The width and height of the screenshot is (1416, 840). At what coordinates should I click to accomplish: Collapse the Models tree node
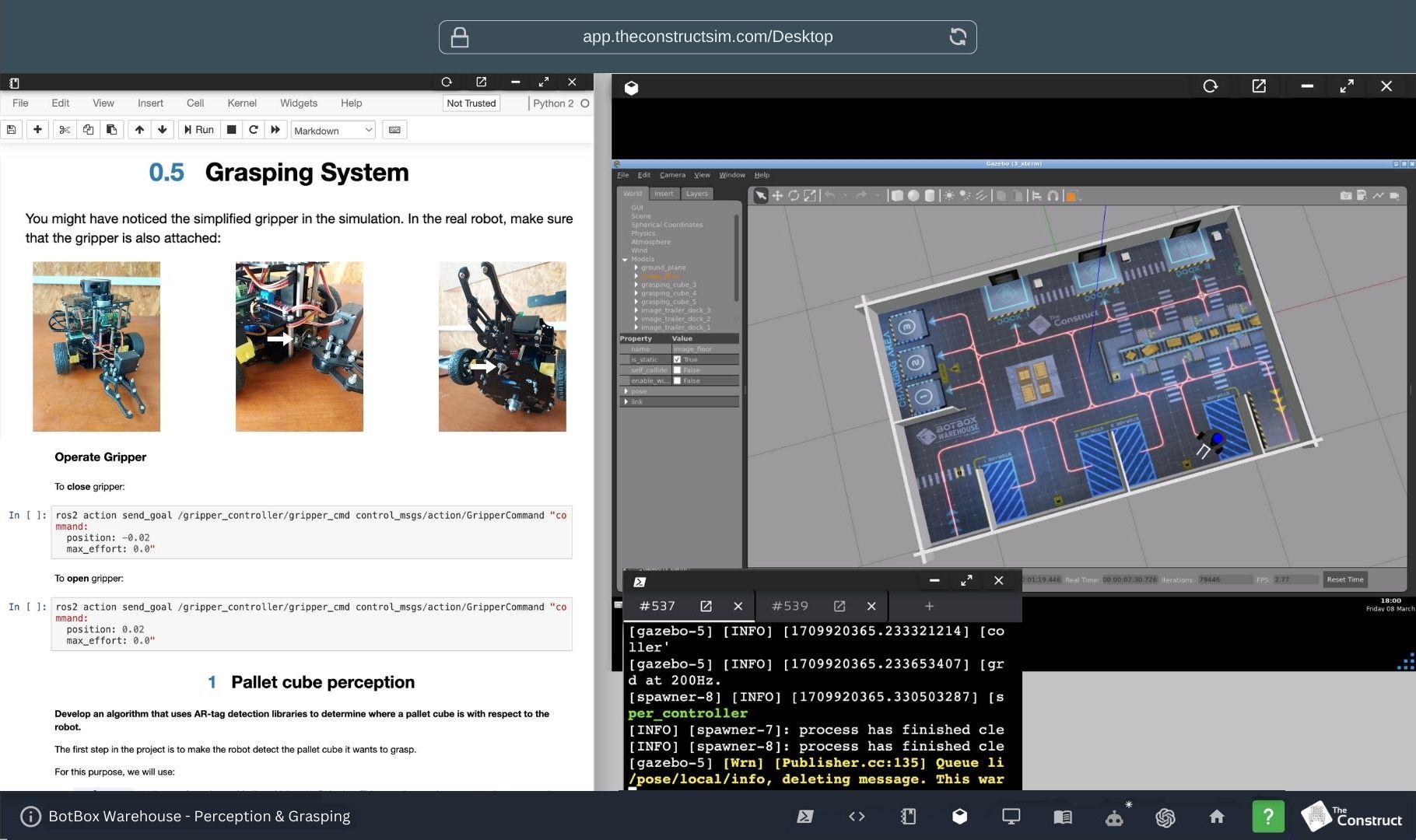pyautogui.click(x=625, y=259)
